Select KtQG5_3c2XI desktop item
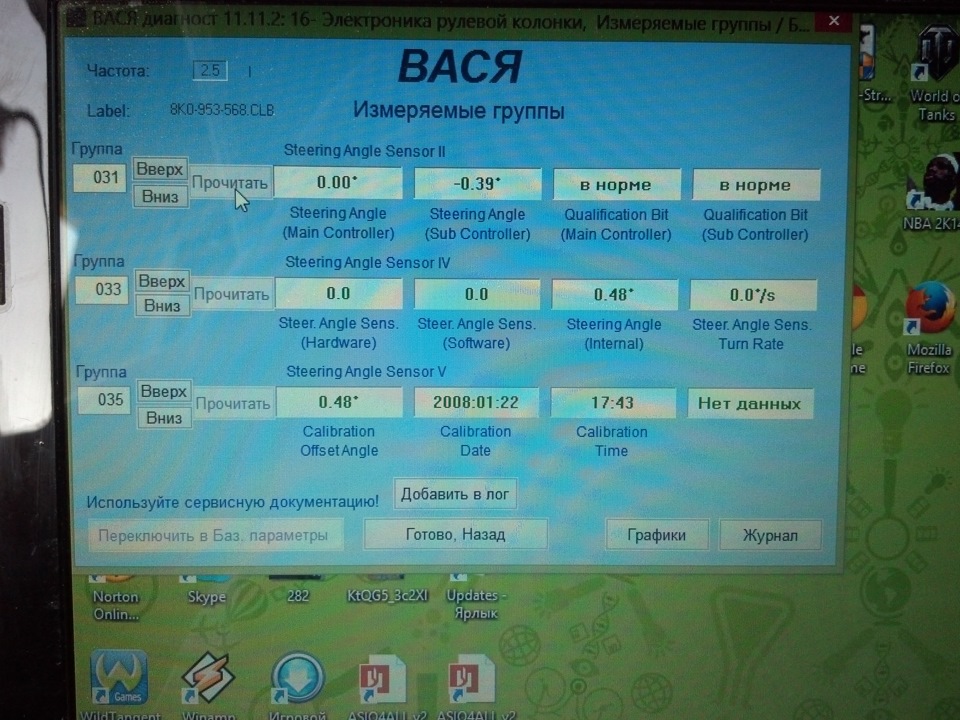Image resolution: width=960 pixels, height=720 pixels. (x=387, y=595)
